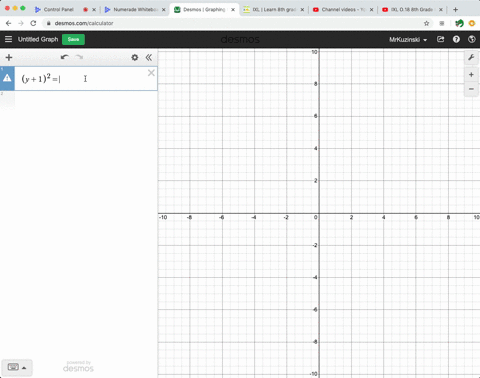Click the green Save button
The height and width of the screenshot is (378, 480).
click(73, 39)
